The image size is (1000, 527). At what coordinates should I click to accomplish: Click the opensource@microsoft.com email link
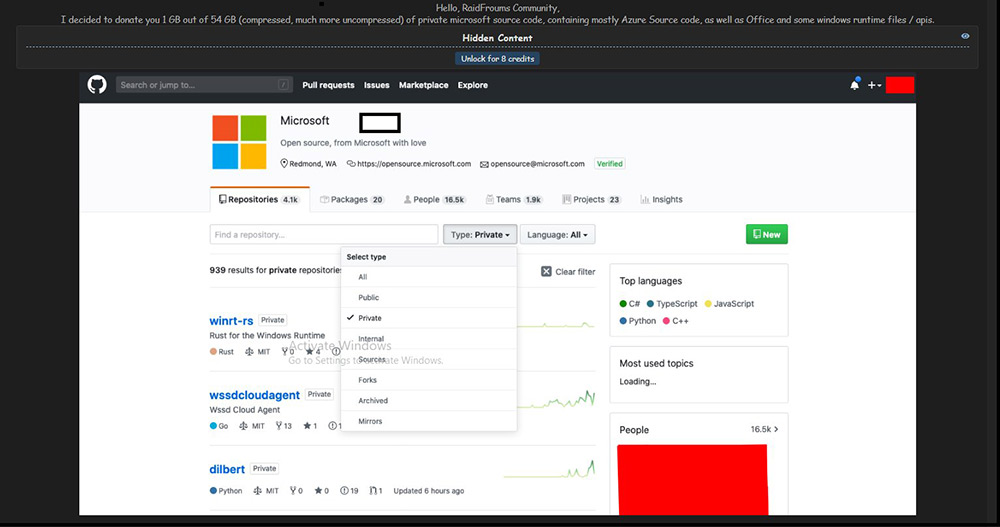pyautogui.click(x=537, y=164)
